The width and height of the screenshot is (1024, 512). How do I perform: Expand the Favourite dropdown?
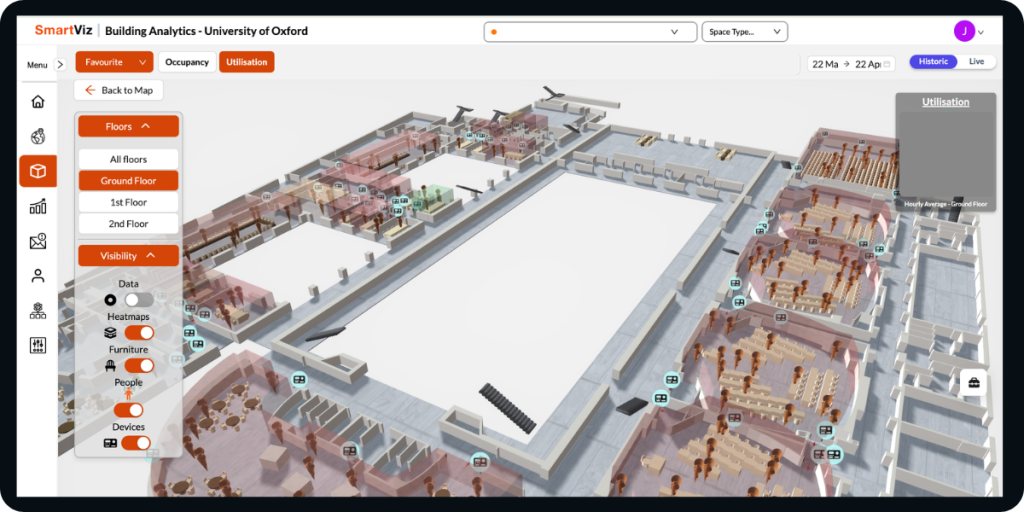(114, 62)
